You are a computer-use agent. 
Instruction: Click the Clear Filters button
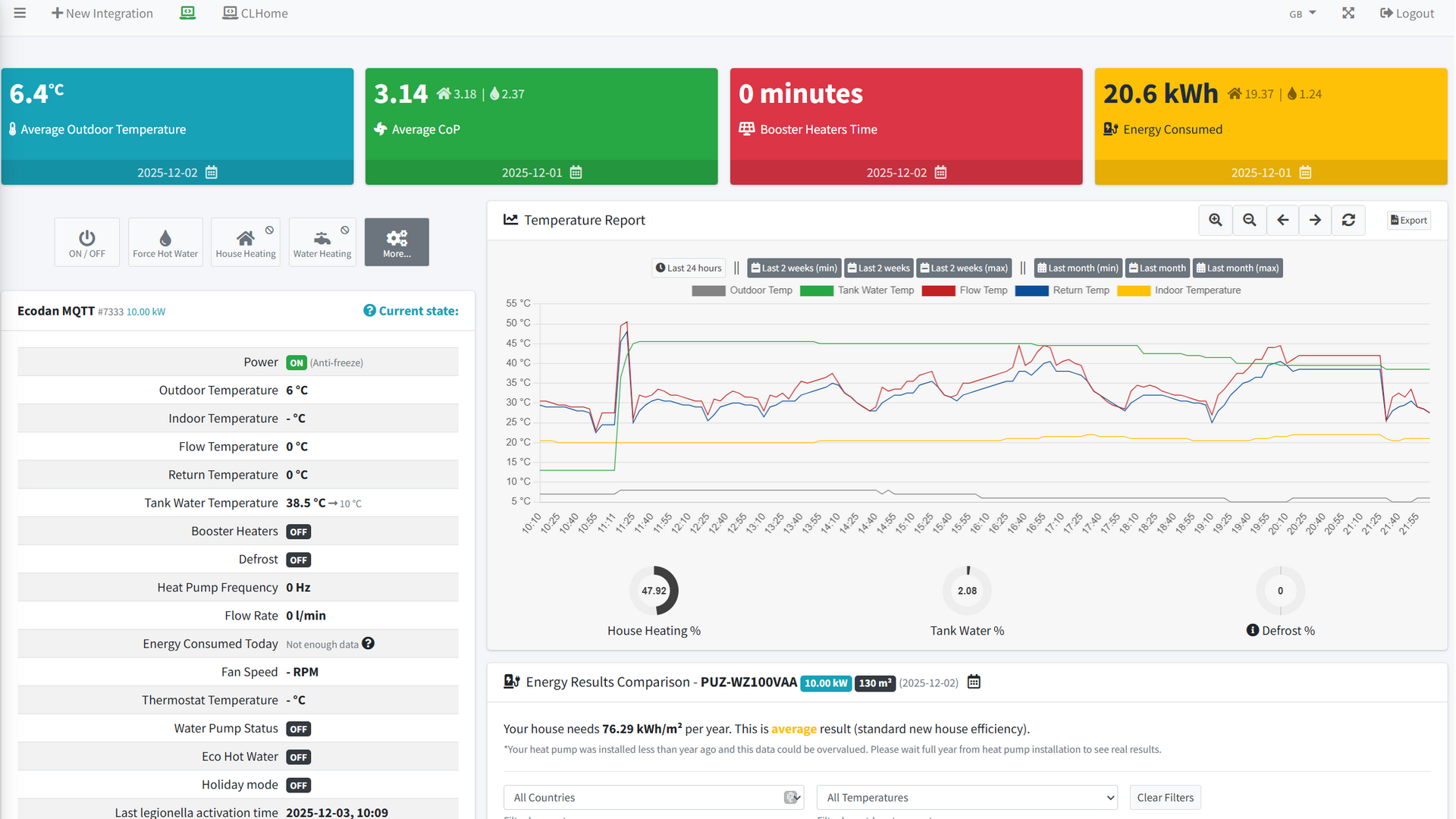(1165, 798)
